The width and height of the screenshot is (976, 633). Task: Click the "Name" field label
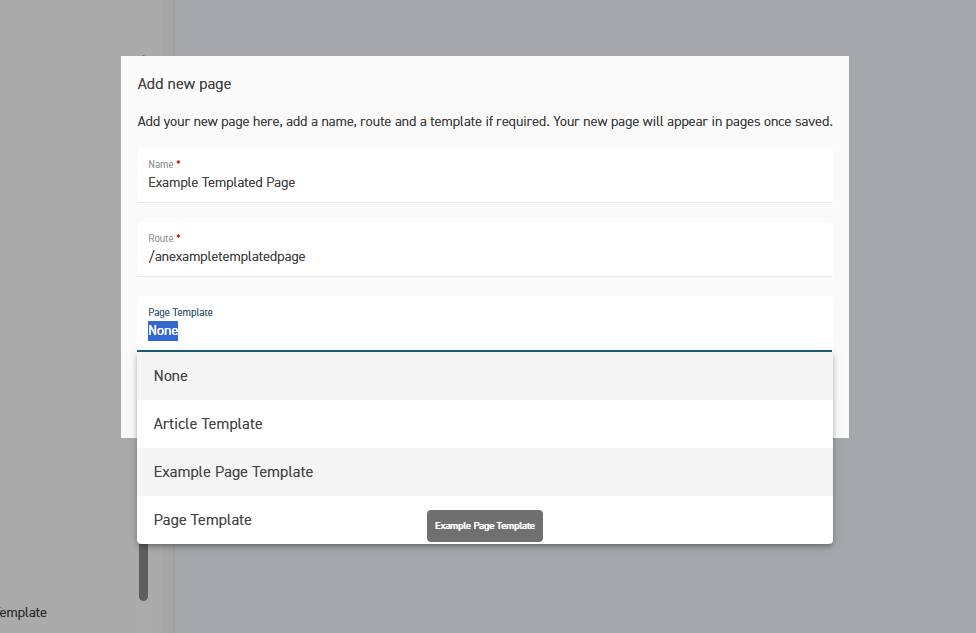click(160, 164)
